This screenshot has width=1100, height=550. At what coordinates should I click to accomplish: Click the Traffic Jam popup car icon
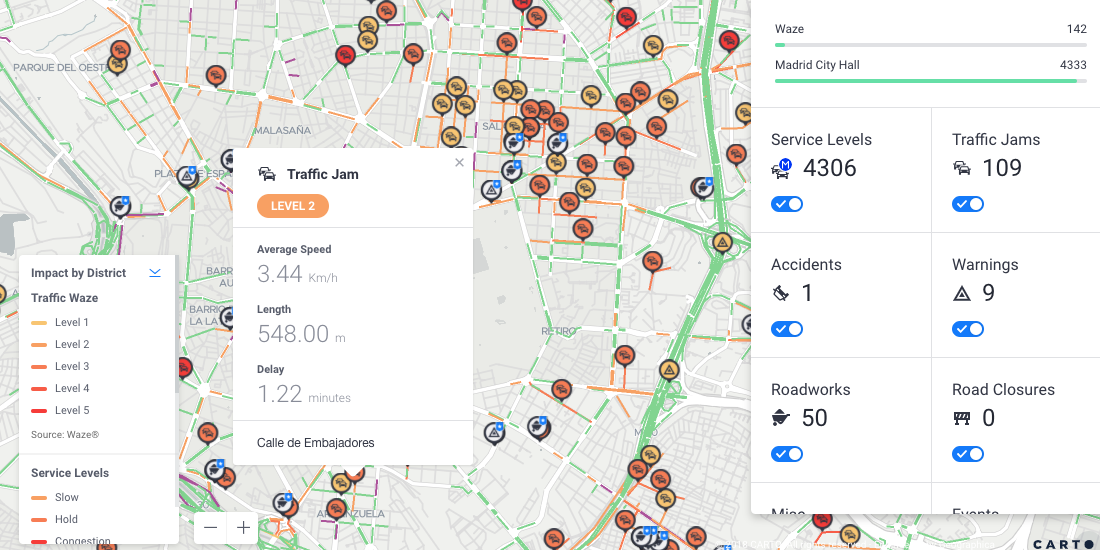[267, 174]
